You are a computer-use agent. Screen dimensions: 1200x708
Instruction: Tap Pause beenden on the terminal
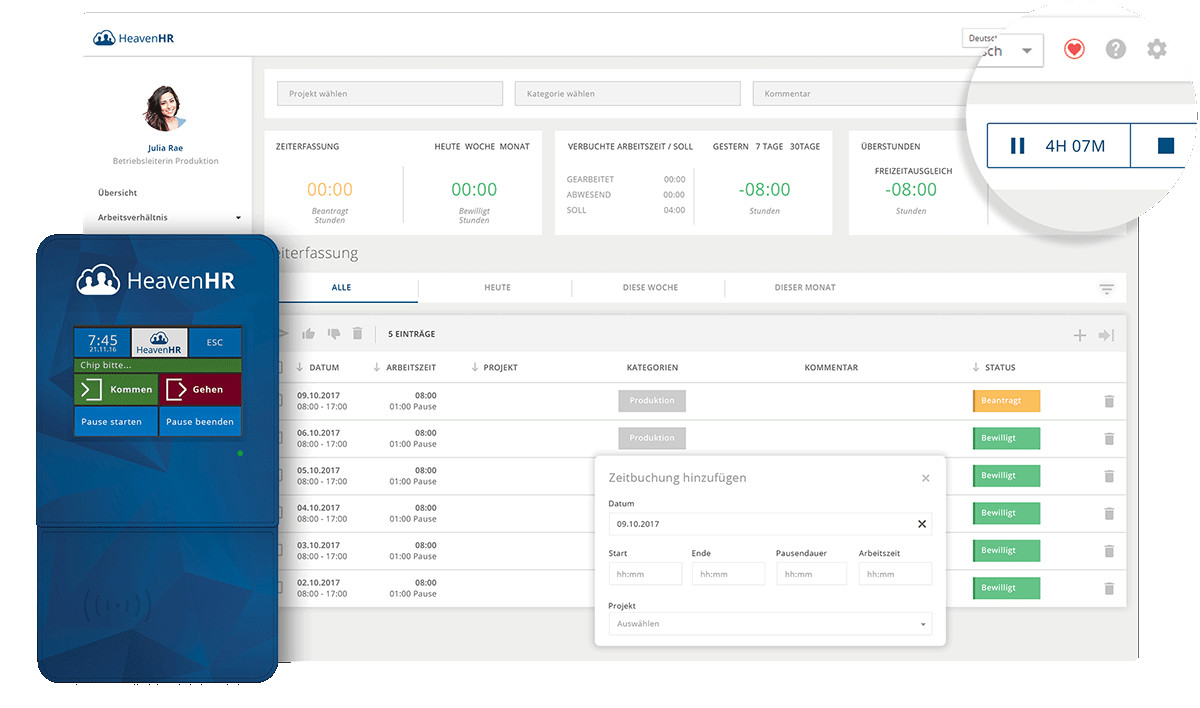(201, 422)
